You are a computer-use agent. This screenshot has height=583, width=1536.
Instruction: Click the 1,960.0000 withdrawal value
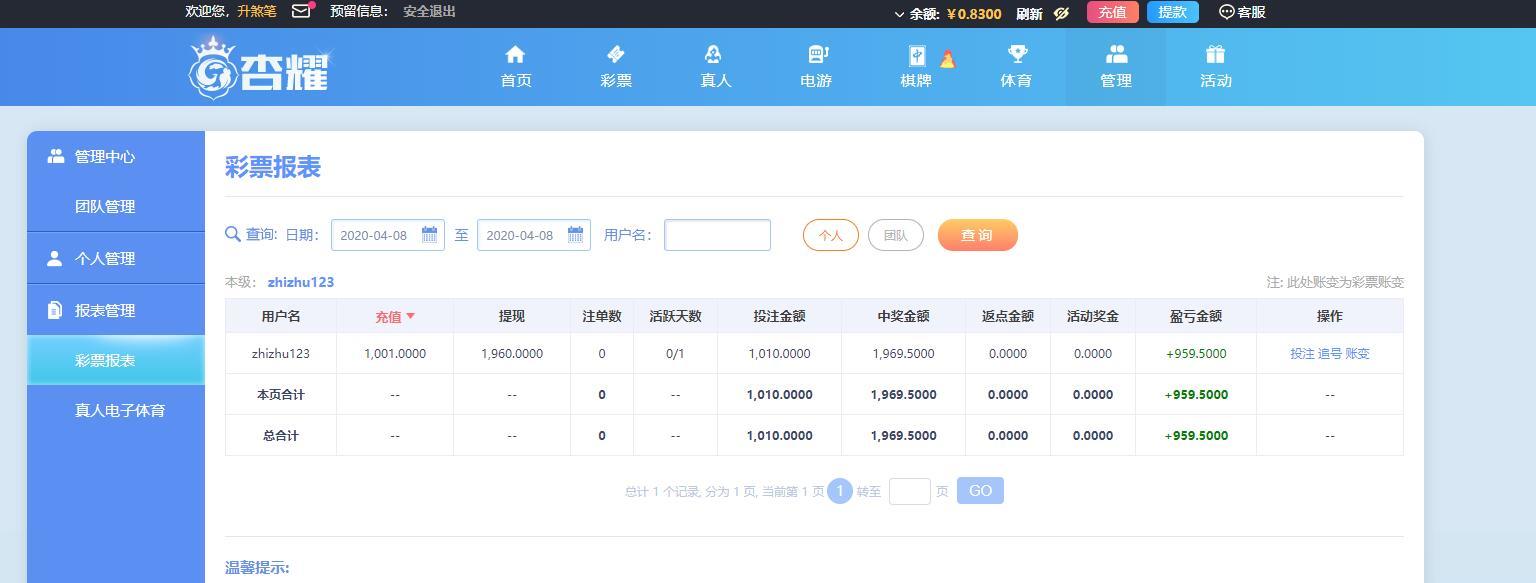tap(512, 354)
